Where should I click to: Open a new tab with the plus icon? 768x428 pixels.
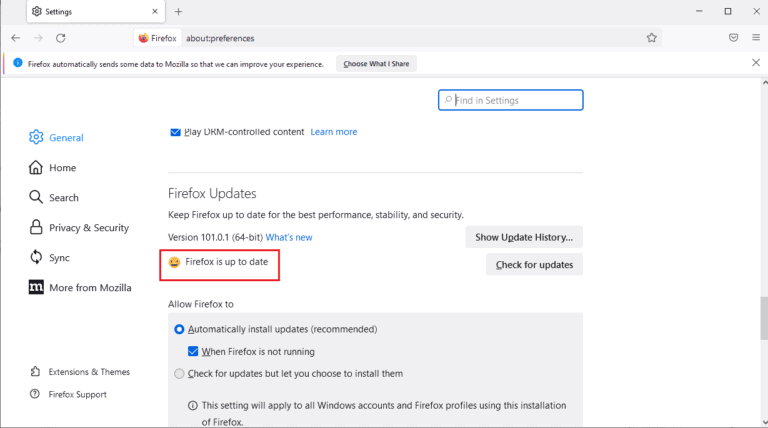point(178,12)
